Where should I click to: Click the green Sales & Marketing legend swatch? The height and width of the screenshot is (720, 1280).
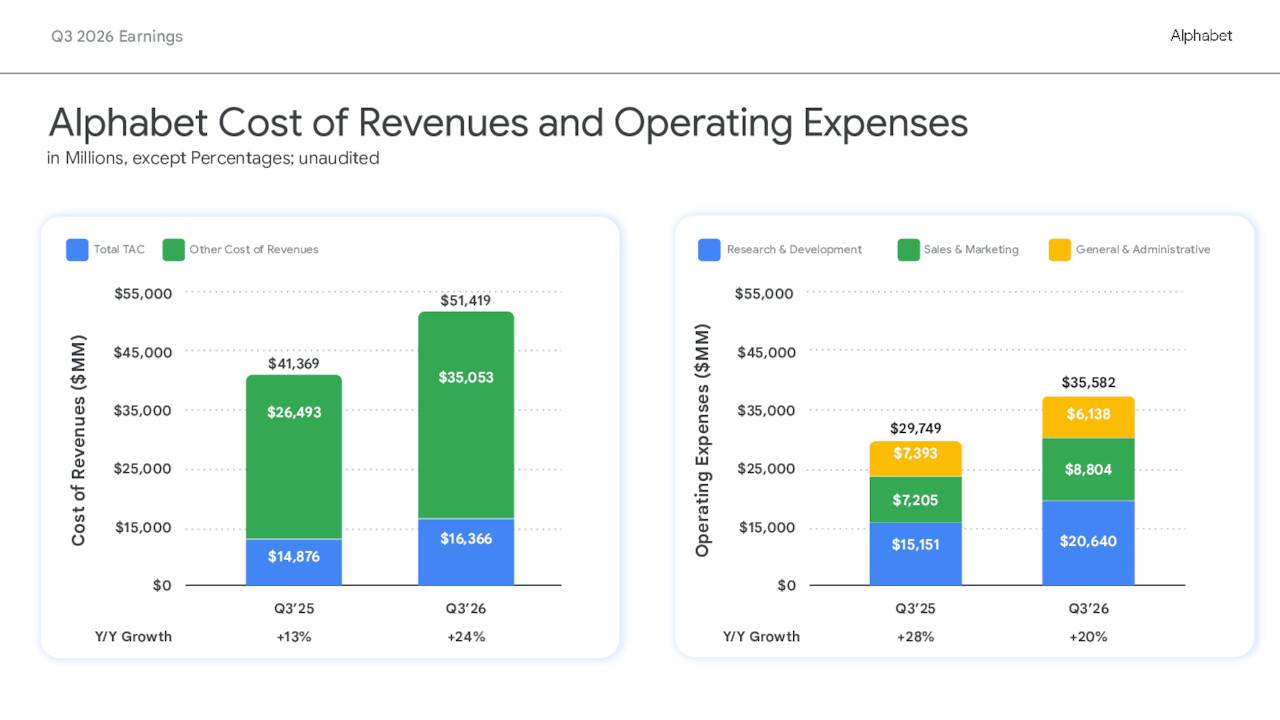pos(909,250)
